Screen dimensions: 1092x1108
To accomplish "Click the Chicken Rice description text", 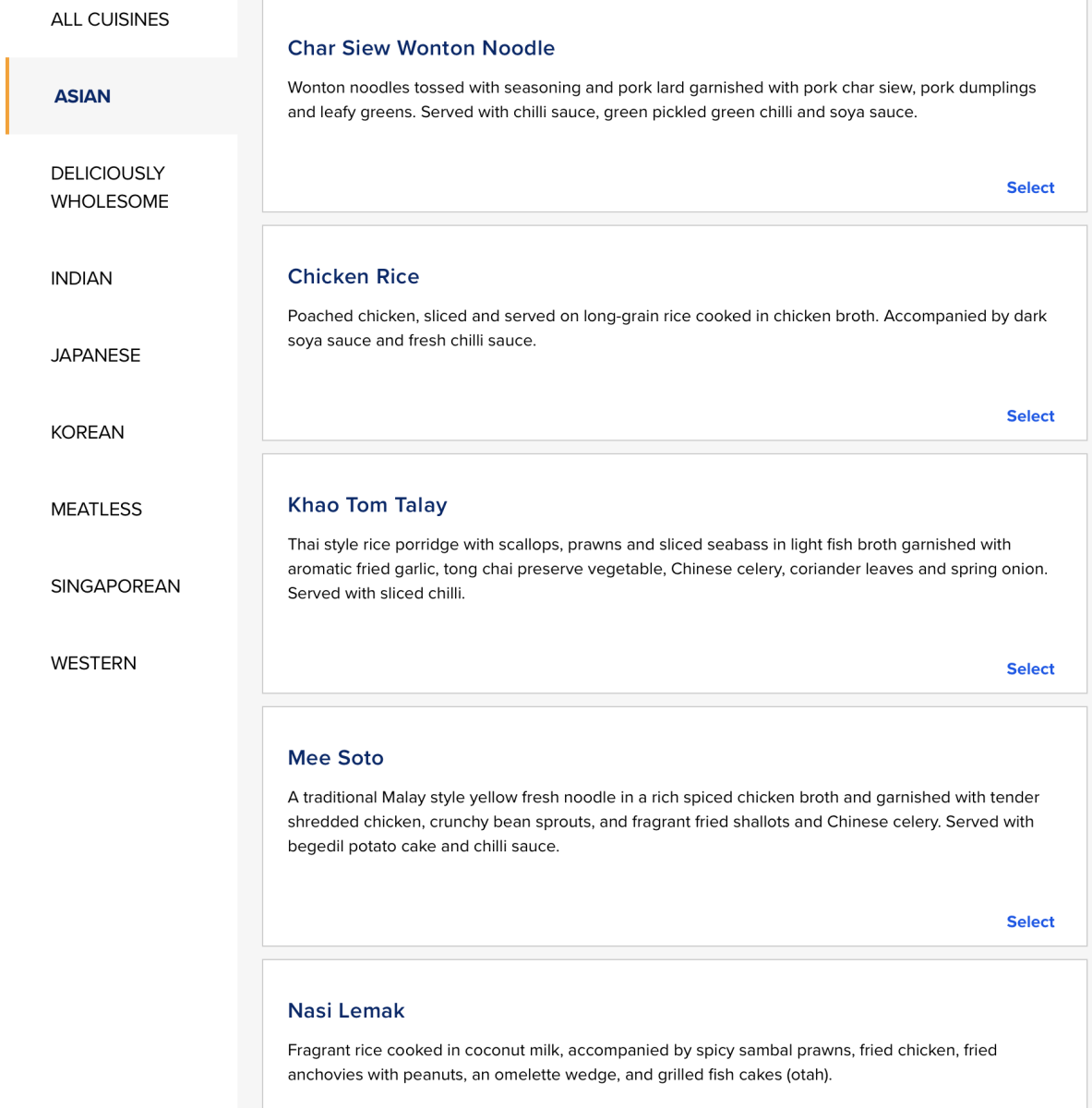I will pyautogui.click(x=667, y=329).
